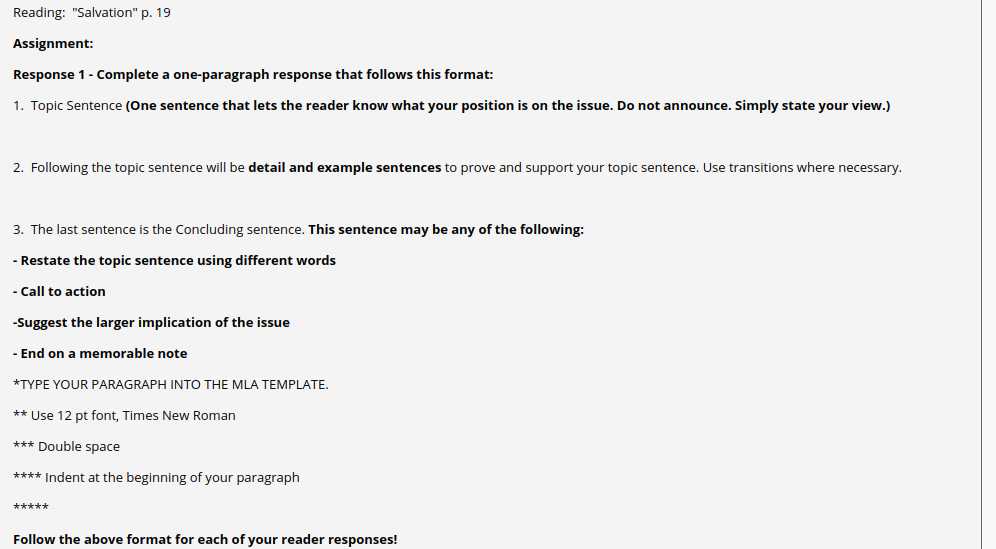Click the "Call to action" line
This screenshot has width=996, height=549.
pos(59,292)
